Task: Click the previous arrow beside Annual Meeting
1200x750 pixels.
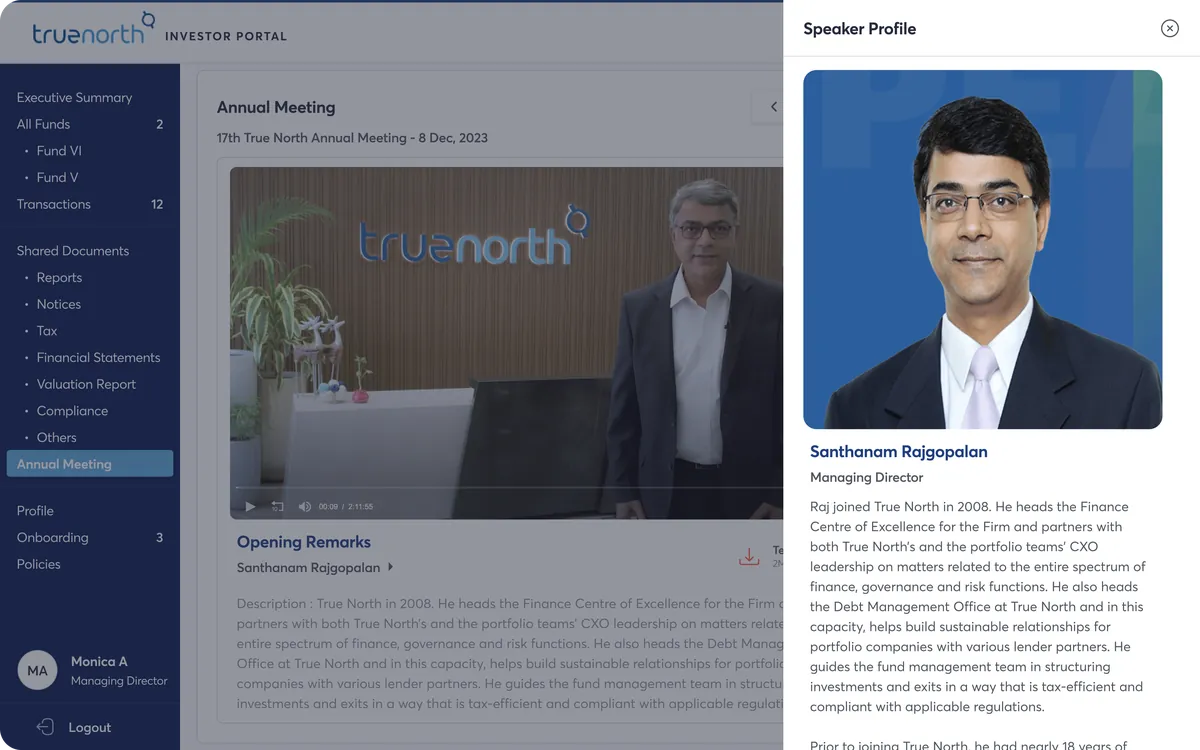Action: coord(773,107)
